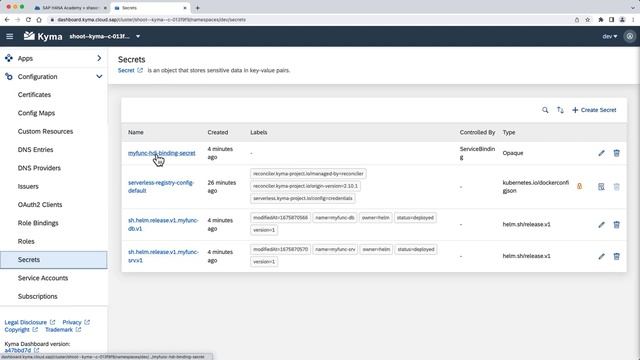Screen dimensions: 640x360
Task: Edit the myfunc-hdi-binding-secret row
Action: (x=601, y=153)
